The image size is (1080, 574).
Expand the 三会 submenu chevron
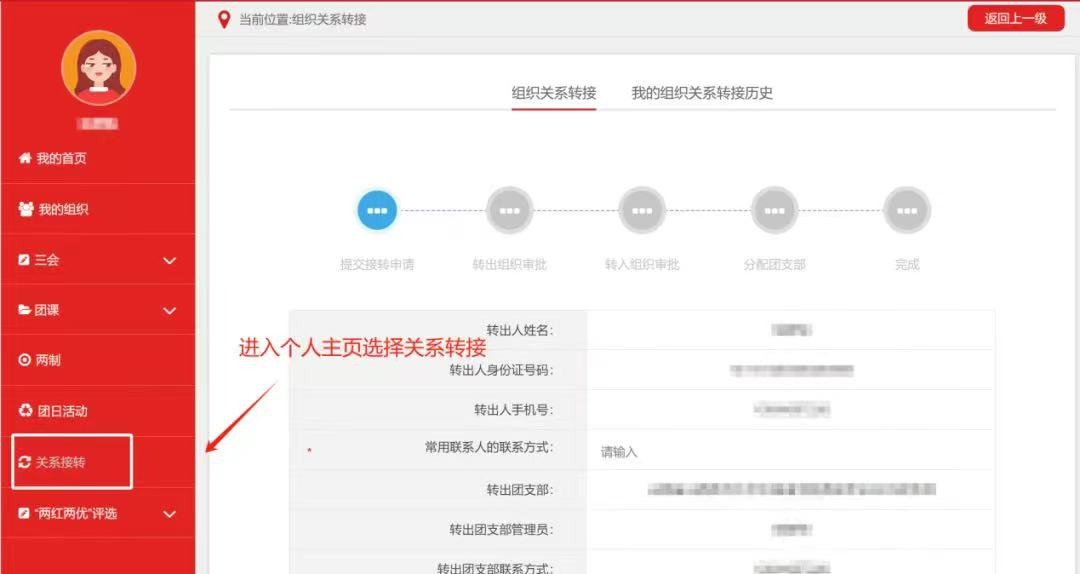pyautogui.click(x=169, y=260)
